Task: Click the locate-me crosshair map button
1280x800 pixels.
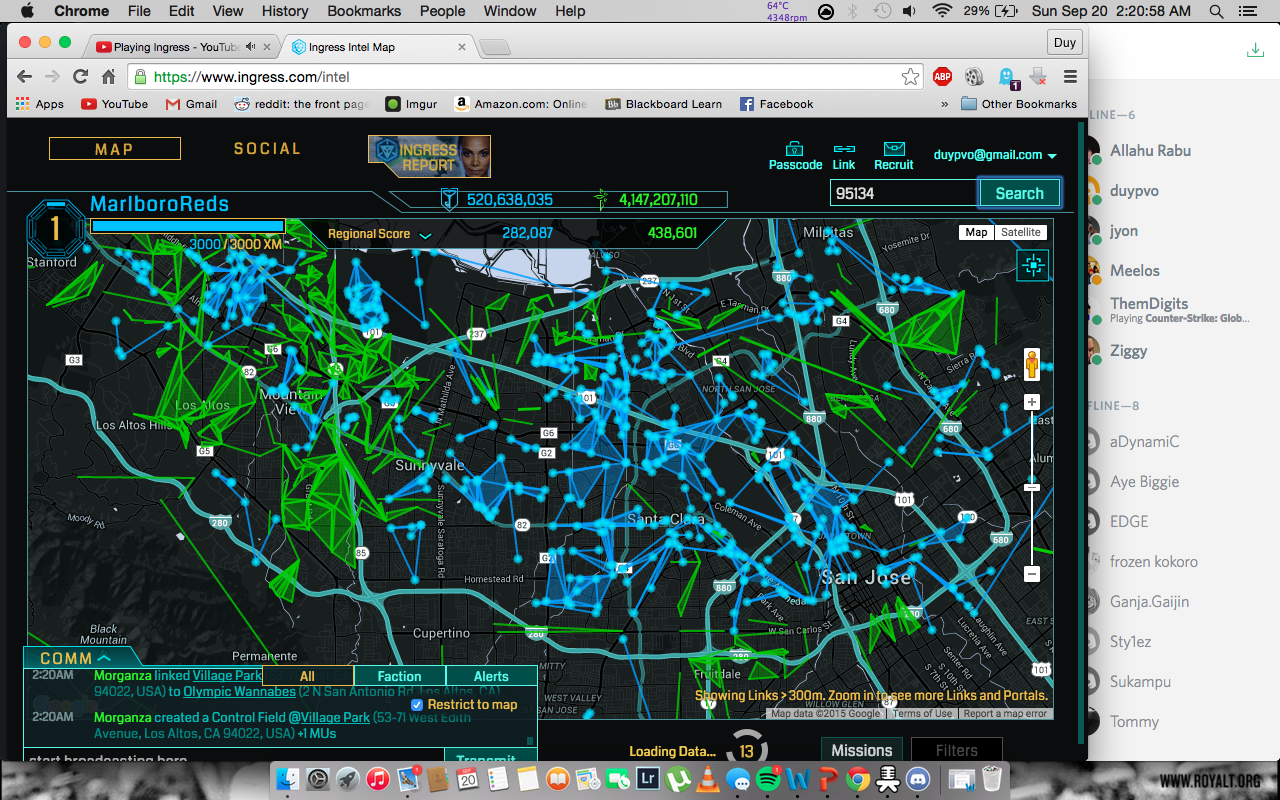Action: (x=1033, y=265)
